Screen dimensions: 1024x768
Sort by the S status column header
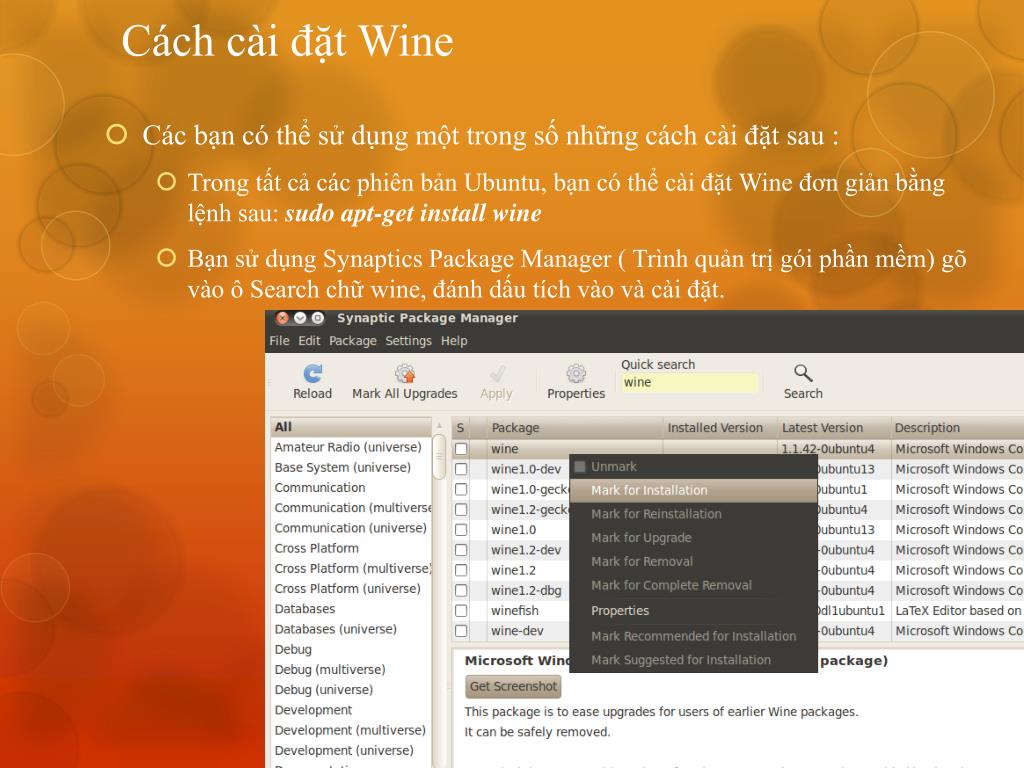(460, 428)
